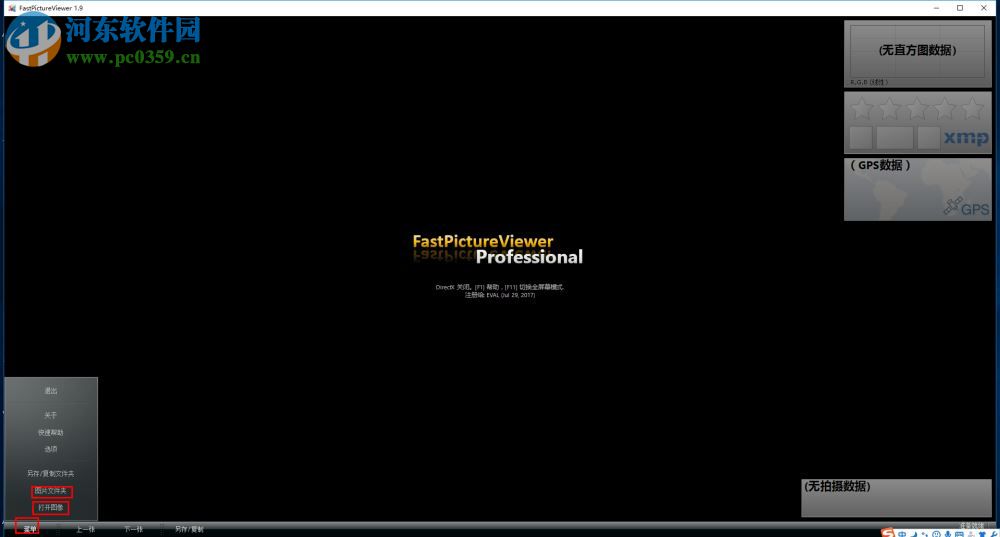Screen dimensions: 1000x537
Task: Open the 无拍摄数据 shooting info panel
Action: click(896, 497)
